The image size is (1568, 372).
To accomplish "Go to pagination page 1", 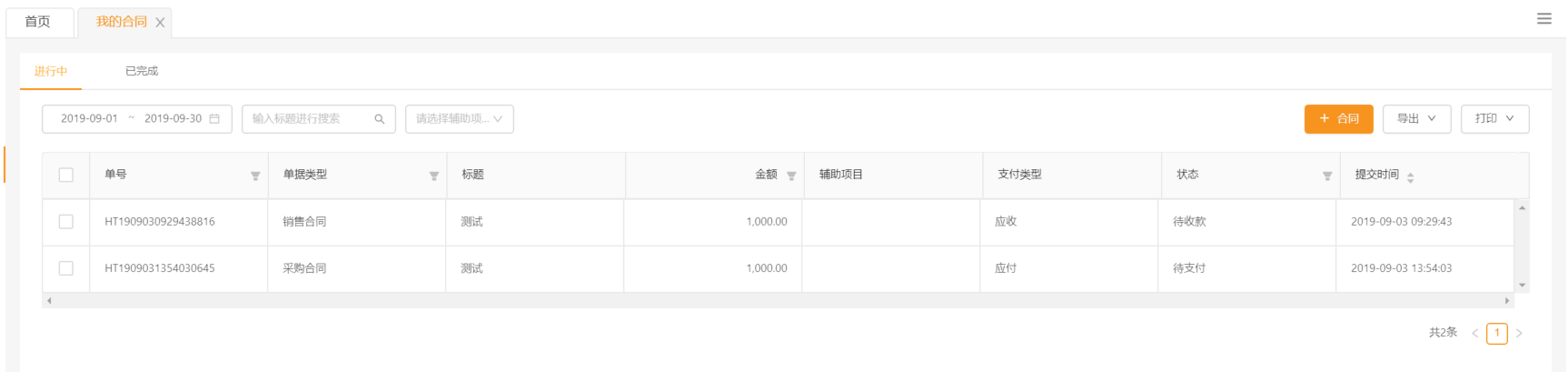I will click(x=1497, y=333).
